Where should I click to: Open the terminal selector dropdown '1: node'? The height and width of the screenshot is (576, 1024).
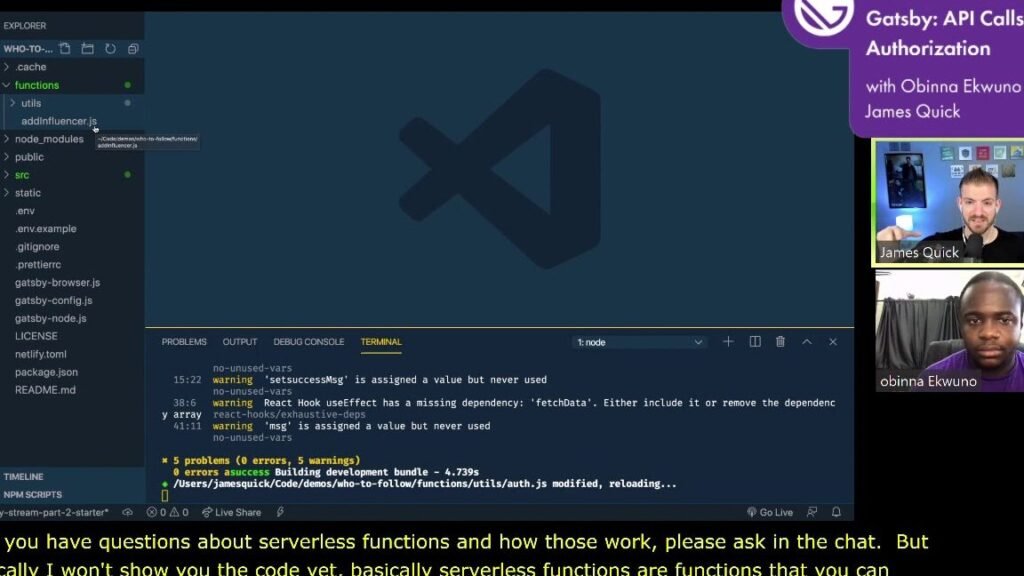(639, 342)
